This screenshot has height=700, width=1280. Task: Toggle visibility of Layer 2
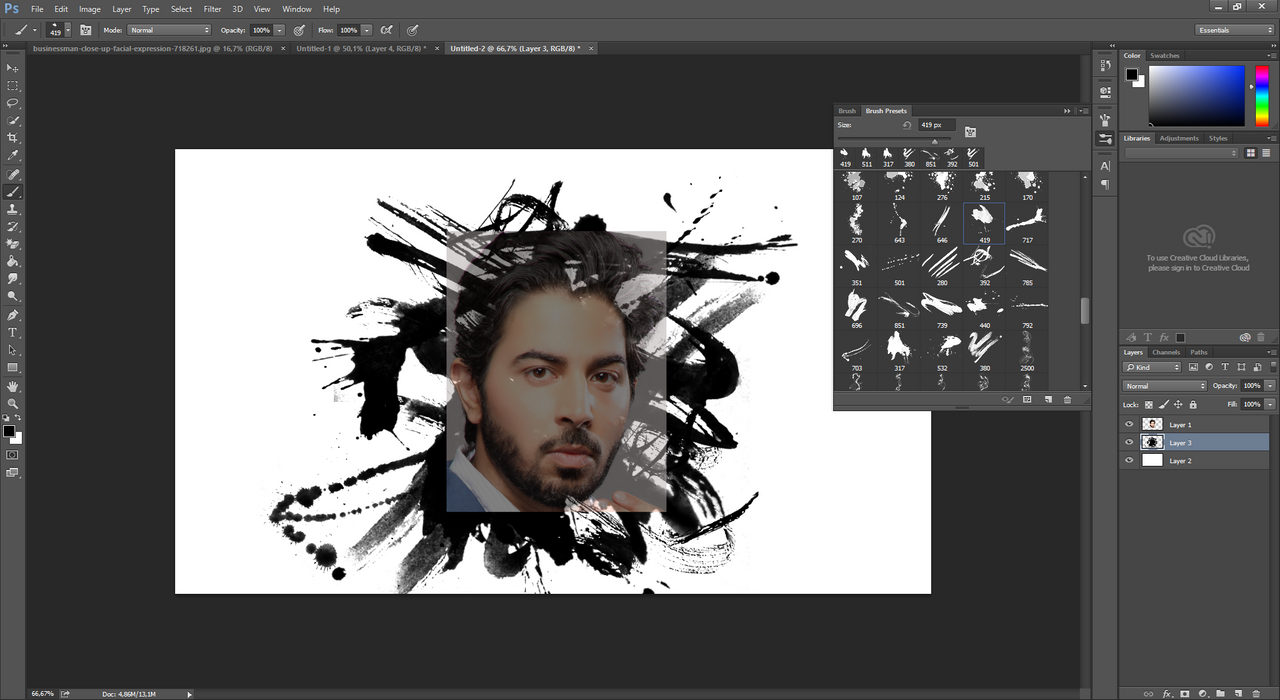pyautogui.click(x=1129, y=461)
